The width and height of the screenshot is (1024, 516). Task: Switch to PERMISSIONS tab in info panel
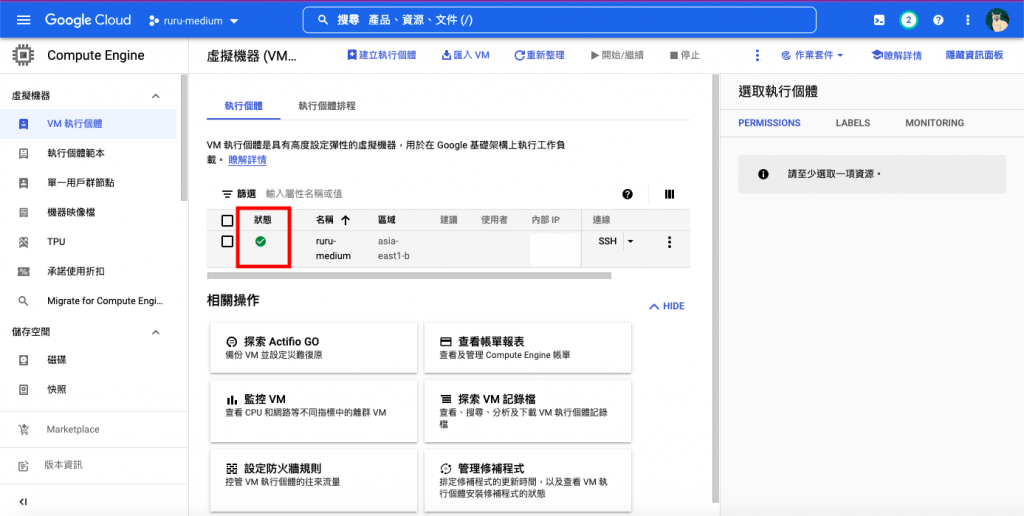(x=769, y=123)
